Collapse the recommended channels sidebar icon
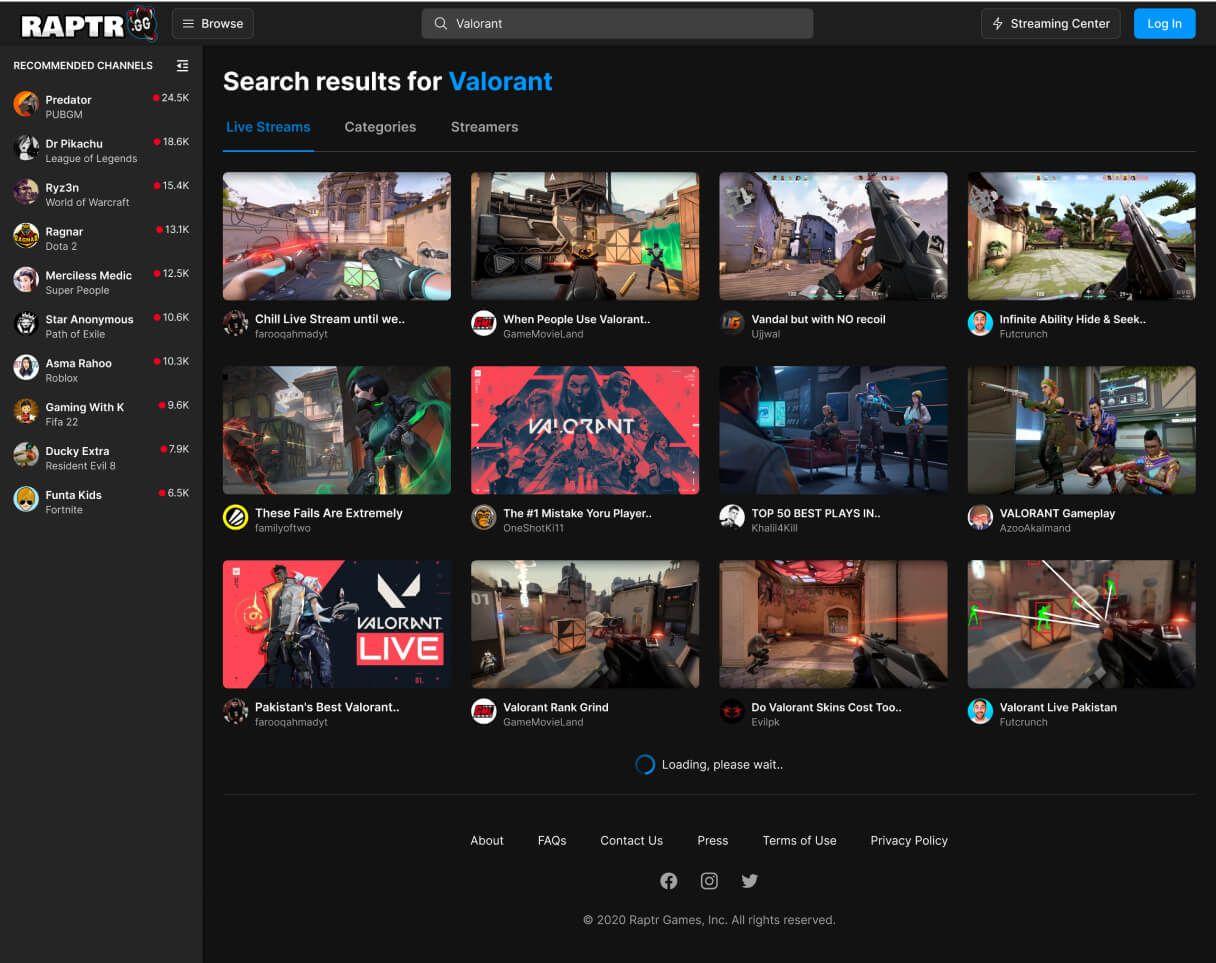1216x963 pixels. tap(182, 66)
